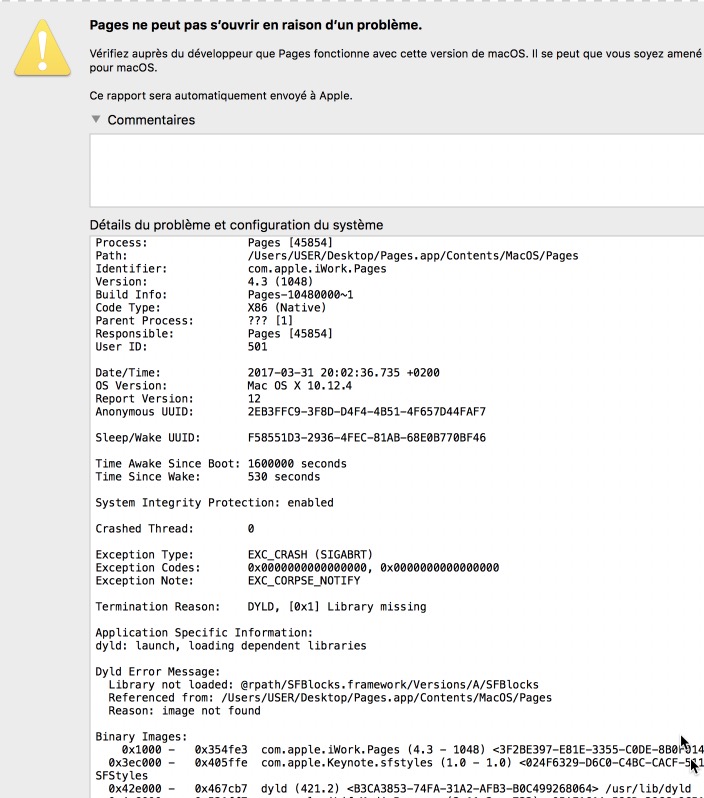Click 'Ce rapport sera automatiquement envoyé à Apple'
Image resolution: width=704 pixels, height=798 pixels.
pyautogui.click(x=221, y=96)
